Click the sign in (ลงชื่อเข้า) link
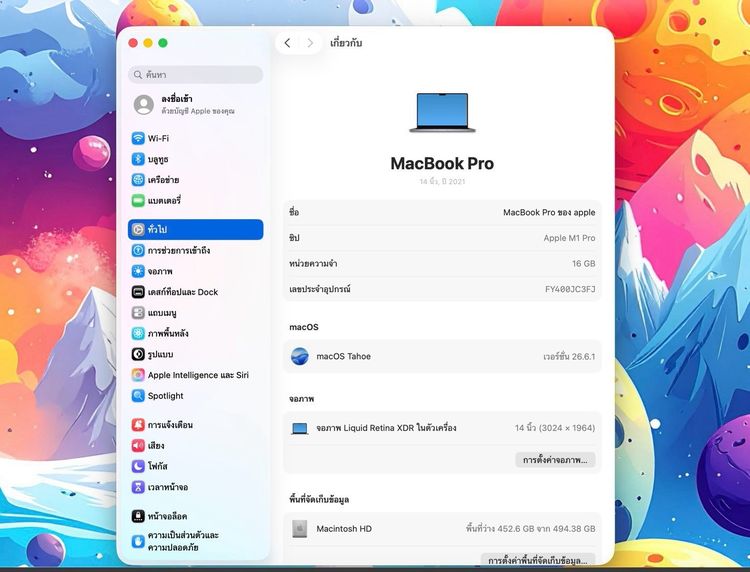Viewport: 750px width, 572px height. (x=177, y=99)
